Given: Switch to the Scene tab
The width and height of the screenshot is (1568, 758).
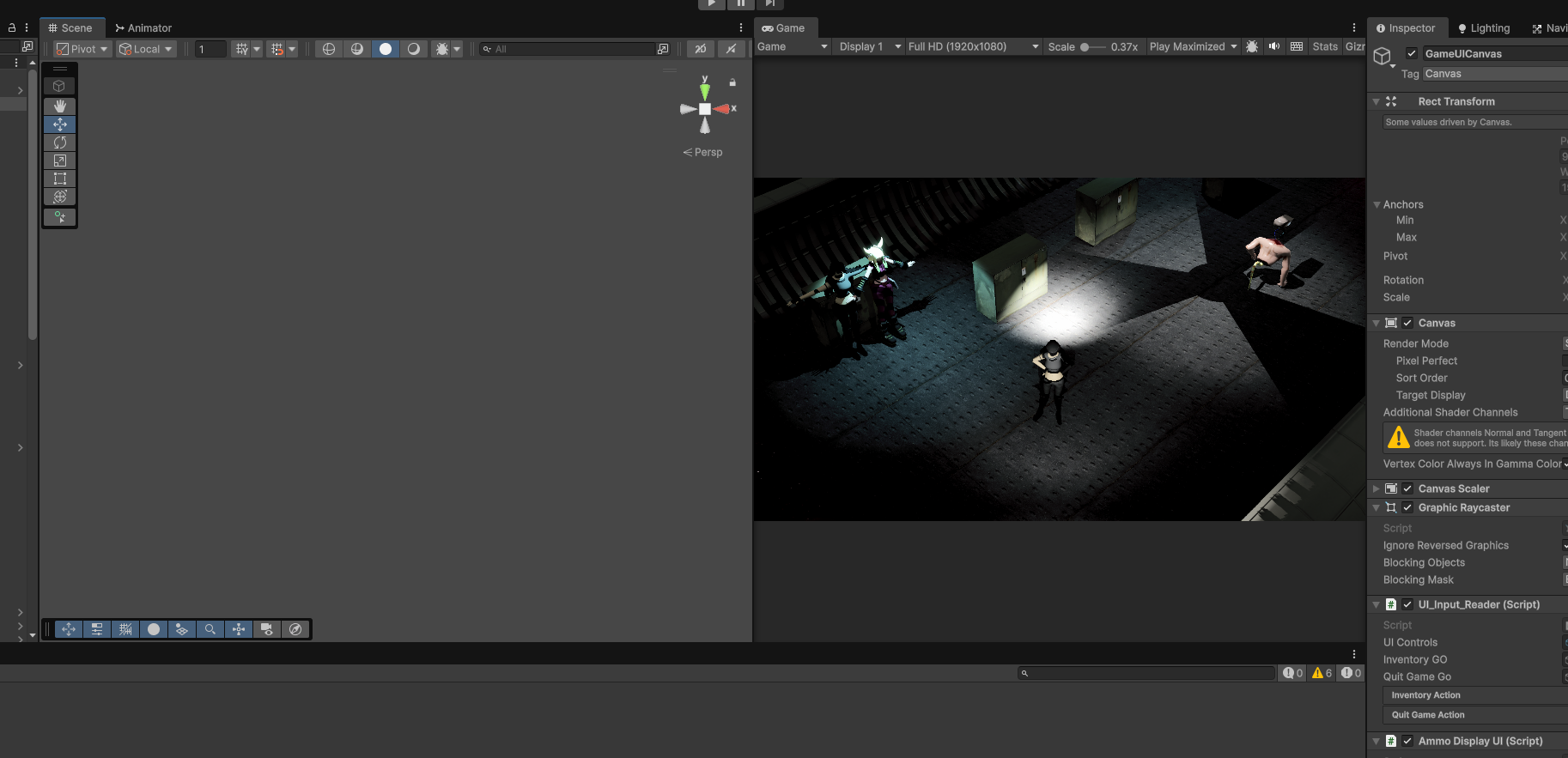Looking at the screenshot, I should pos(70,27).
